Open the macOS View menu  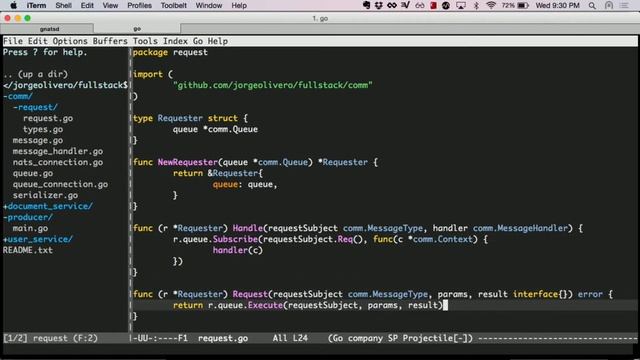coord(110,5)
